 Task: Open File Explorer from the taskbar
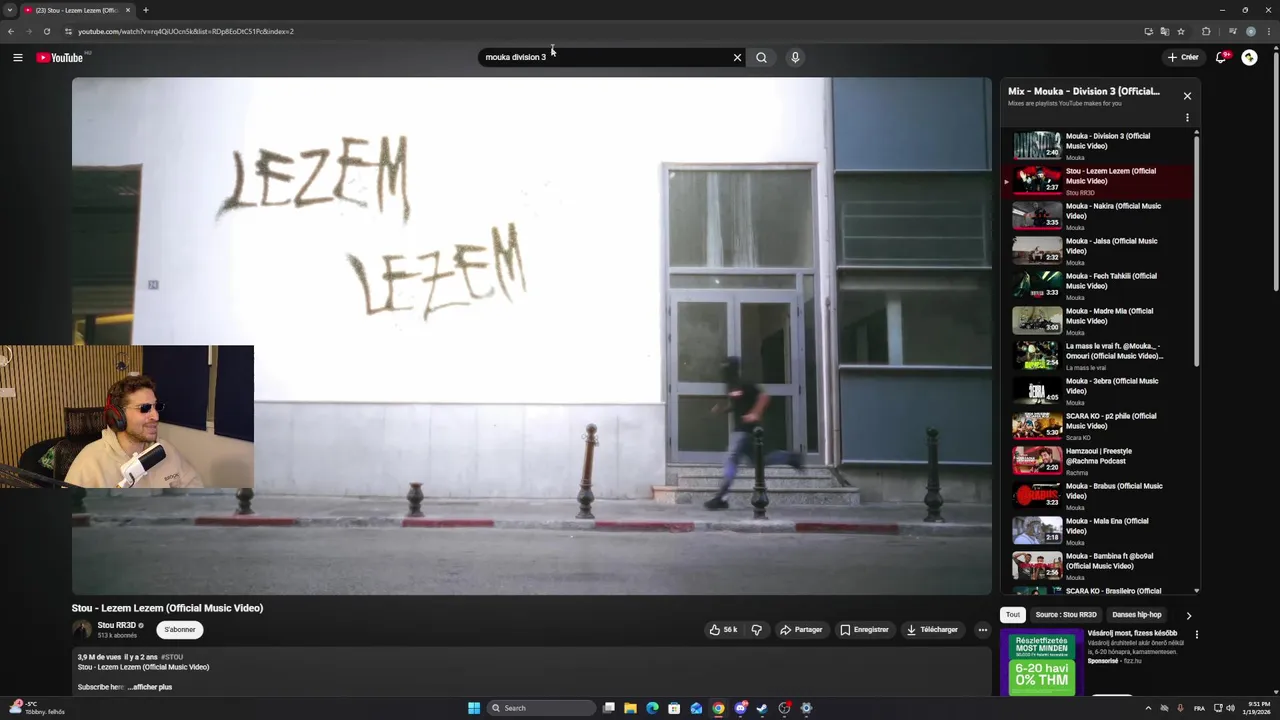(630, 708)
